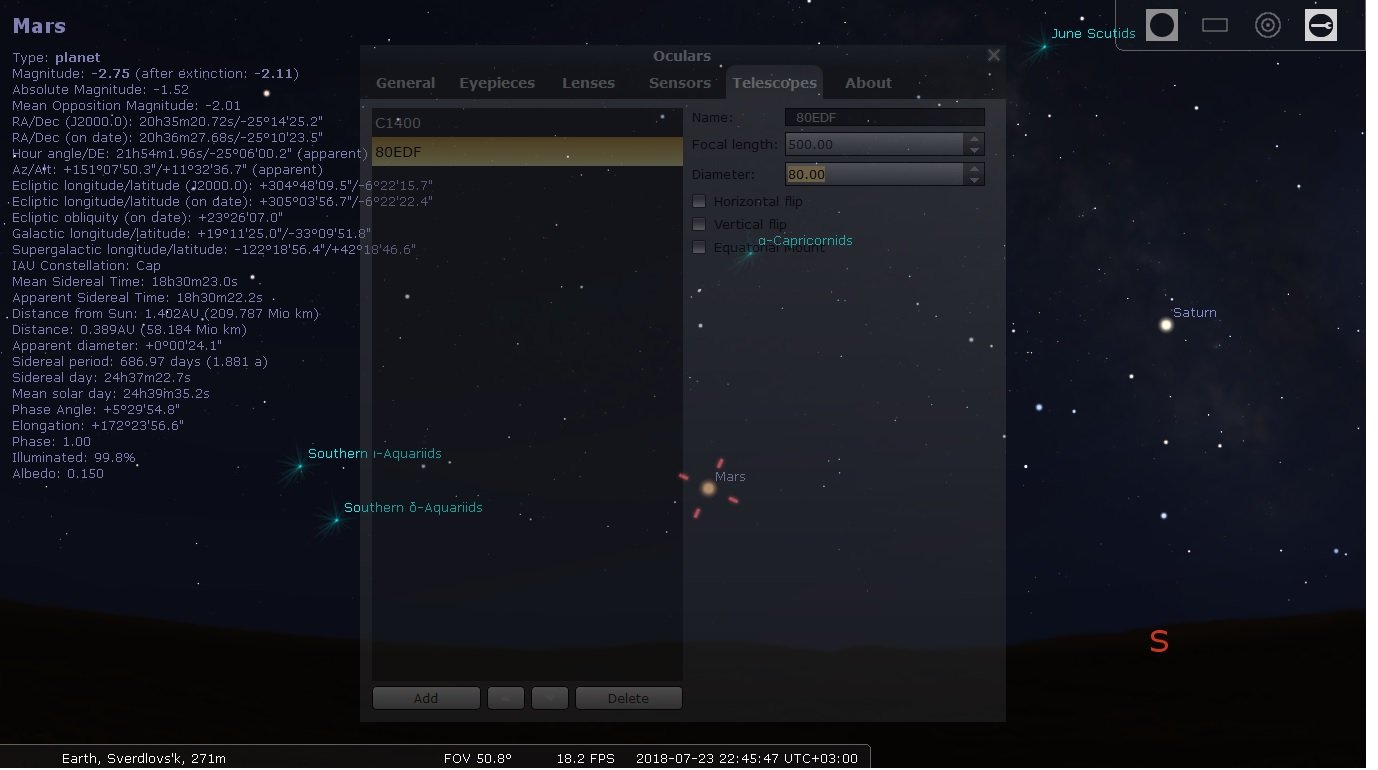
Task: Click the Name input field
Action: (x=885, y=117)
